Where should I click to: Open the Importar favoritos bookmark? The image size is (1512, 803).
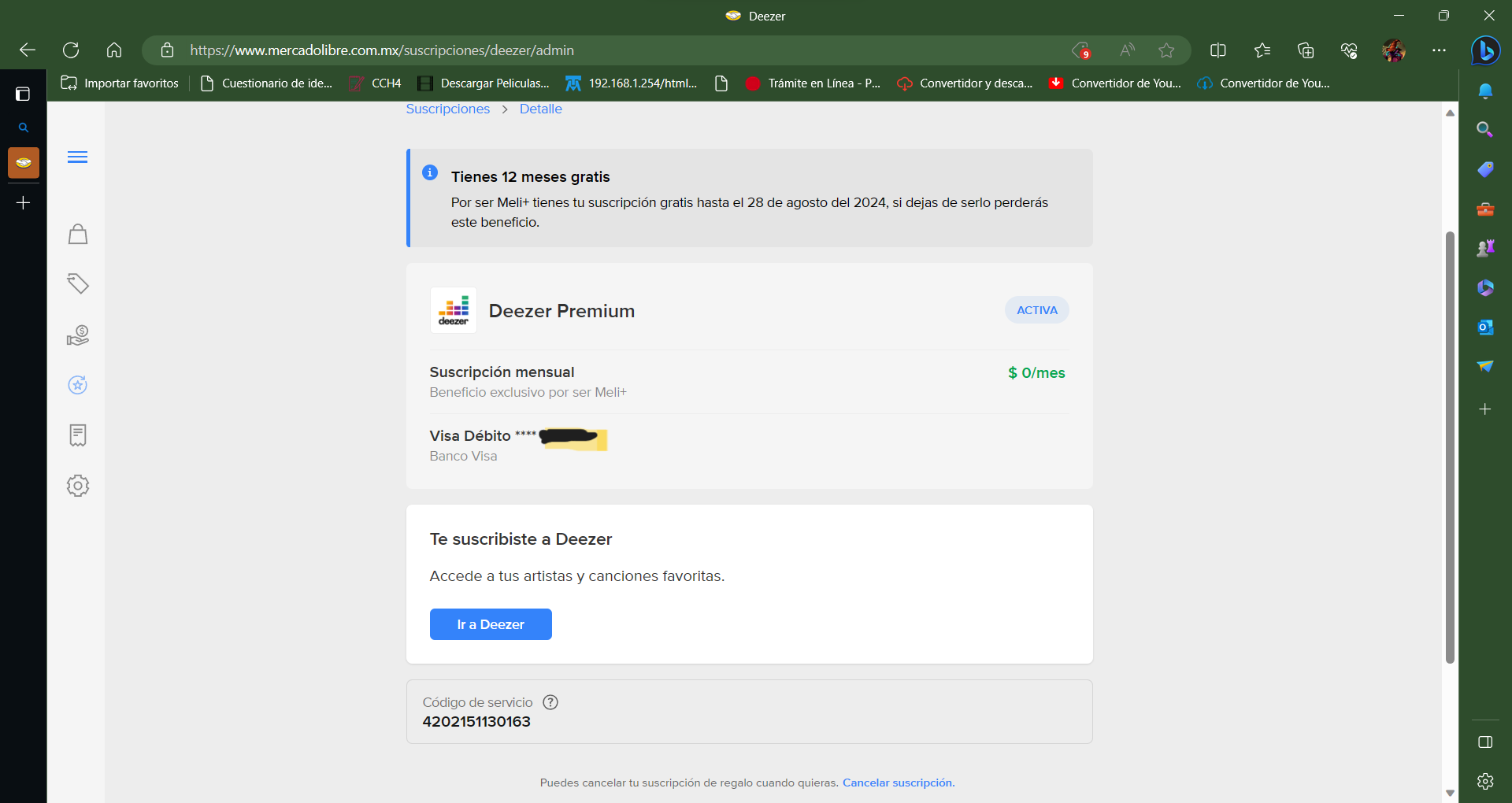click(x=120, y=83)
